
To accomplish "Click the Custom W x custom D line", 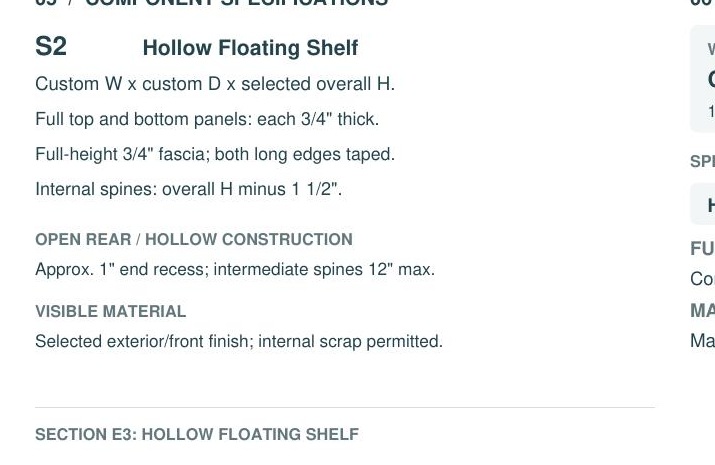I will coord(215,84).
